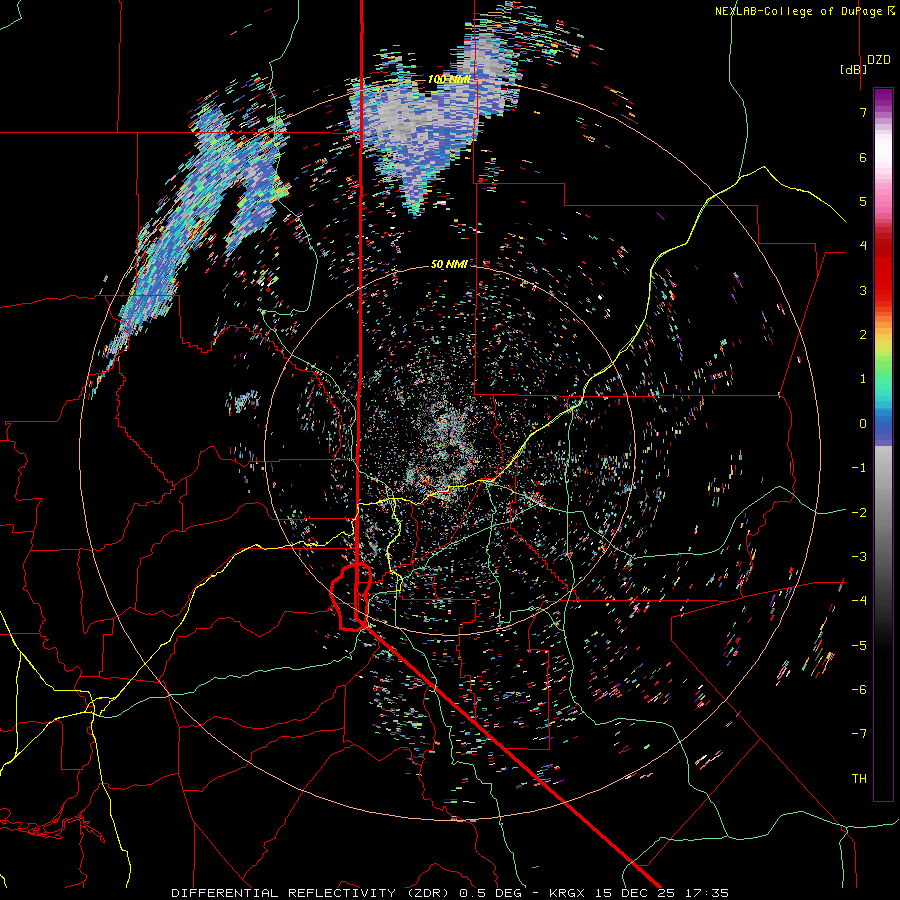Click the 2 dB value on the scale
Viewport: 900px width, 900px height.
(863, 335)
